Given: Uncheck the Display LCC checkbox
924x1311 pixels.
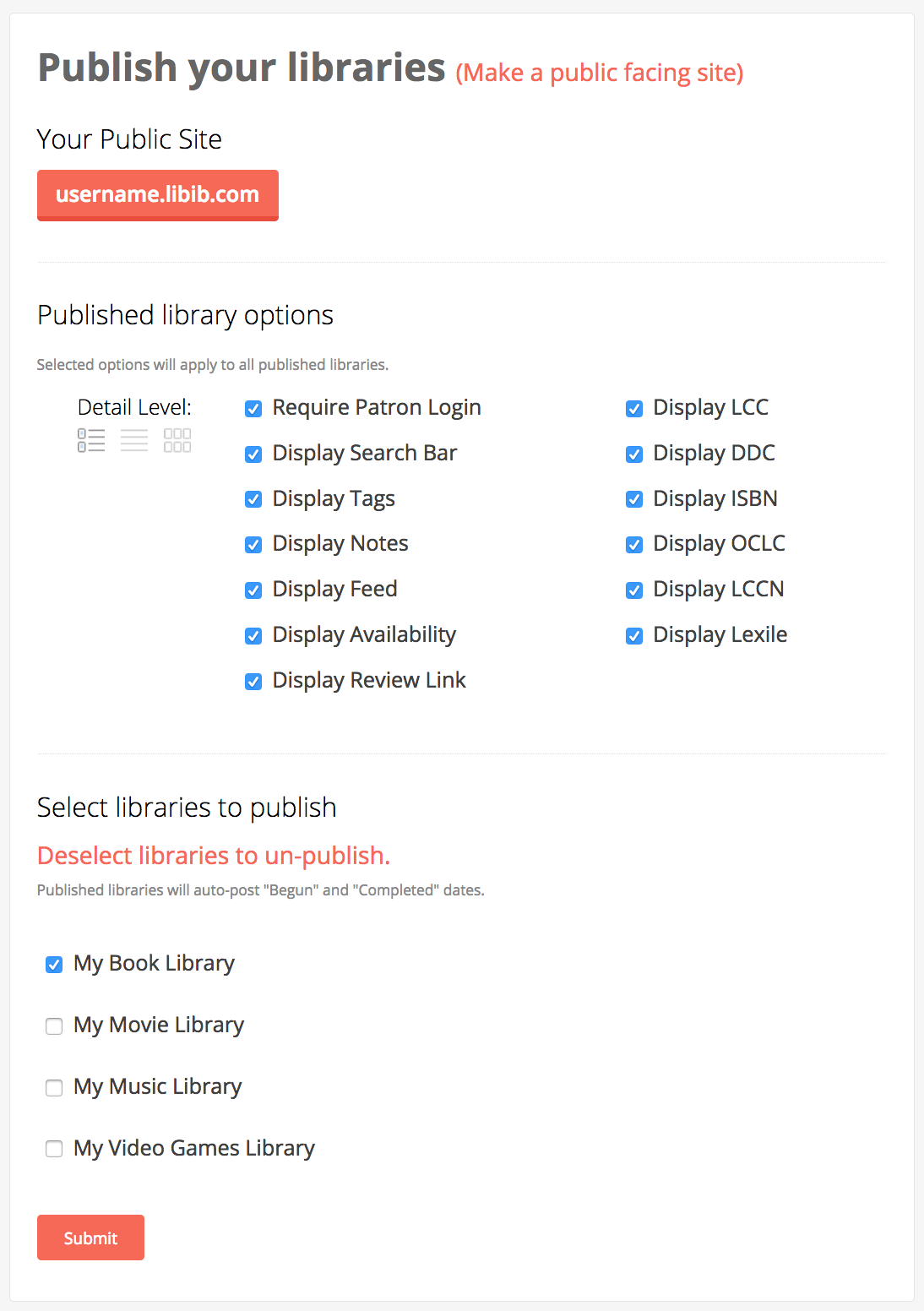Looking at the screenshot, I should pyautogui.click(x=634, y=409).
